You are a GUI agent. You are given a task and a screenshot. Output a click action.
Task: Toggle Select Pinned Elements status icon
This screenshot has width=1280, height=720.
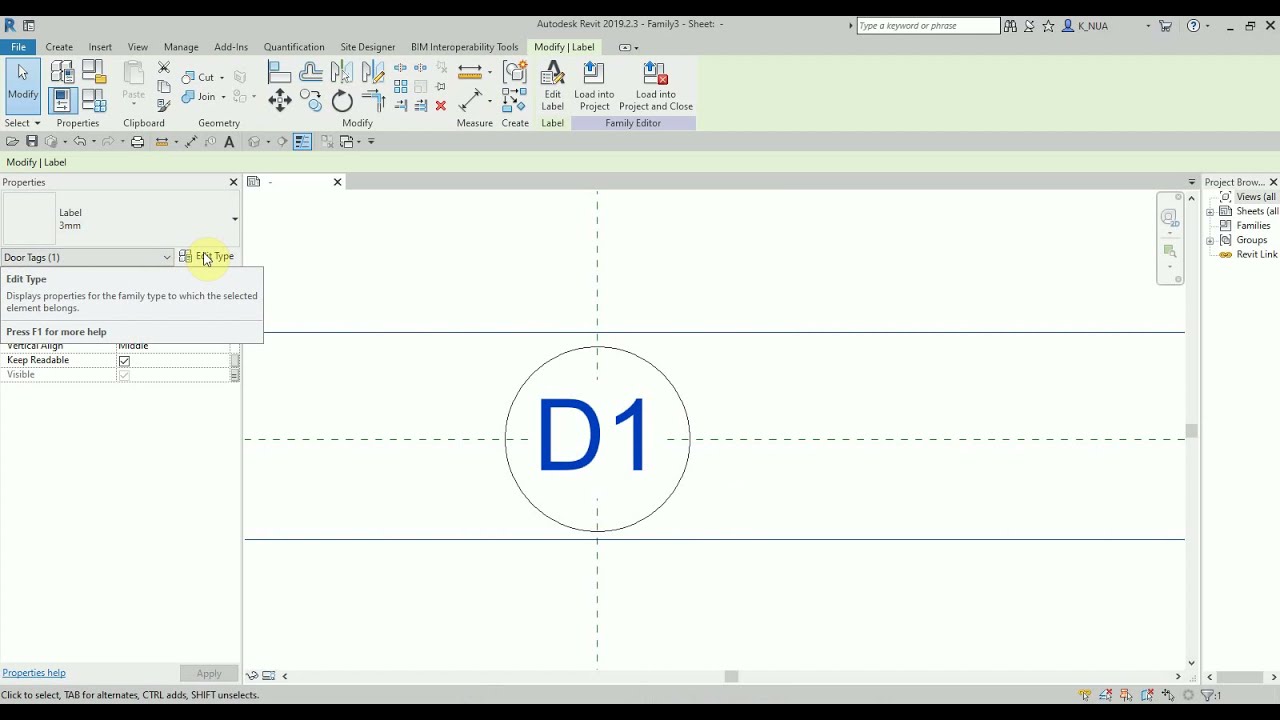click(1126, 695)
